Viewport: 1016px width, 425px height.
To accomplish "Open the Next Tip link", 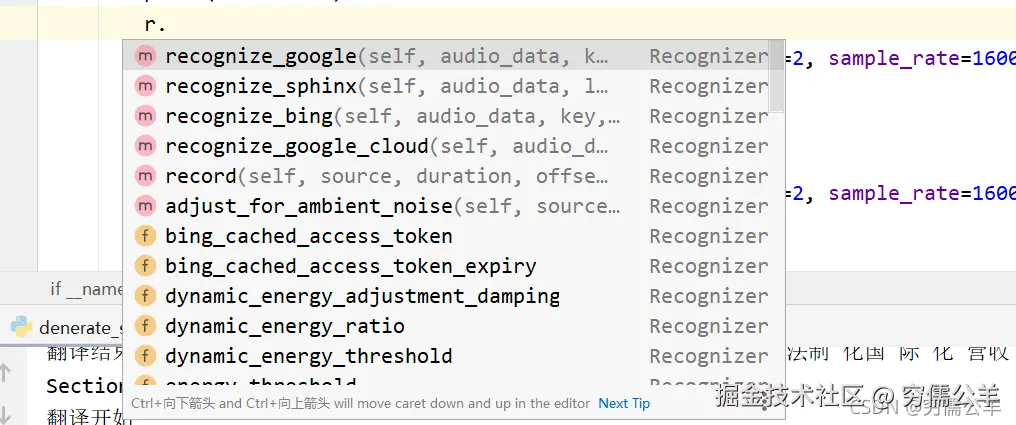I will click(x=624, y=404).
